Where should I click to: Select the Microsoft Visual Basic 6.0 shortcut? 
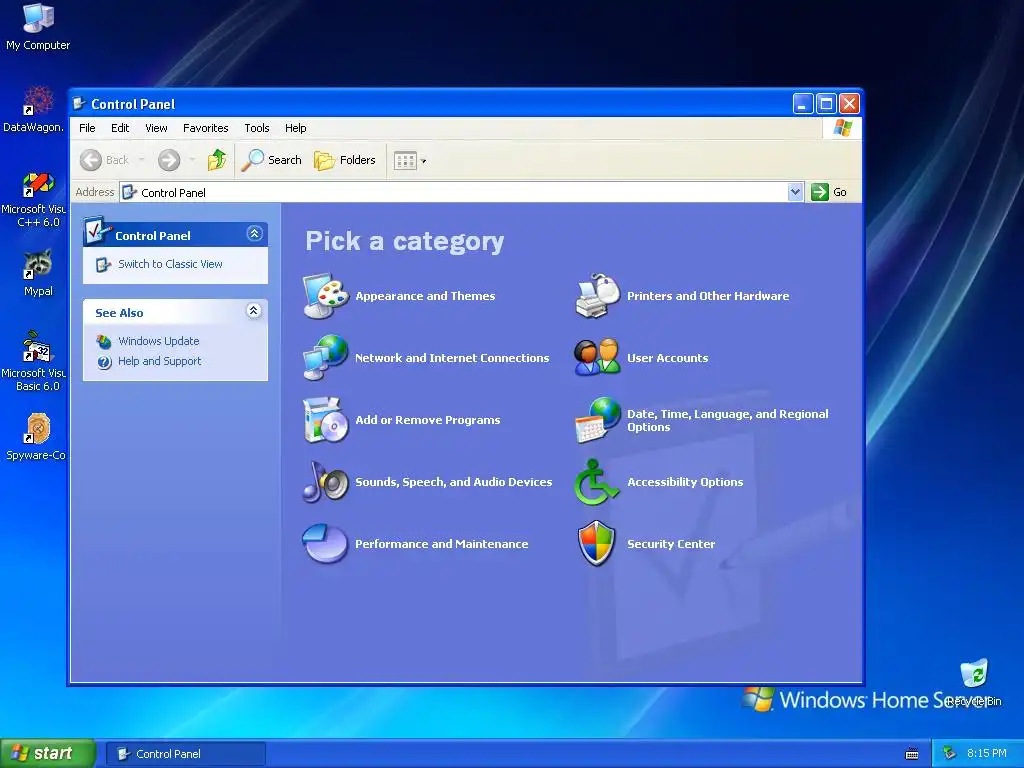(33, 362)
